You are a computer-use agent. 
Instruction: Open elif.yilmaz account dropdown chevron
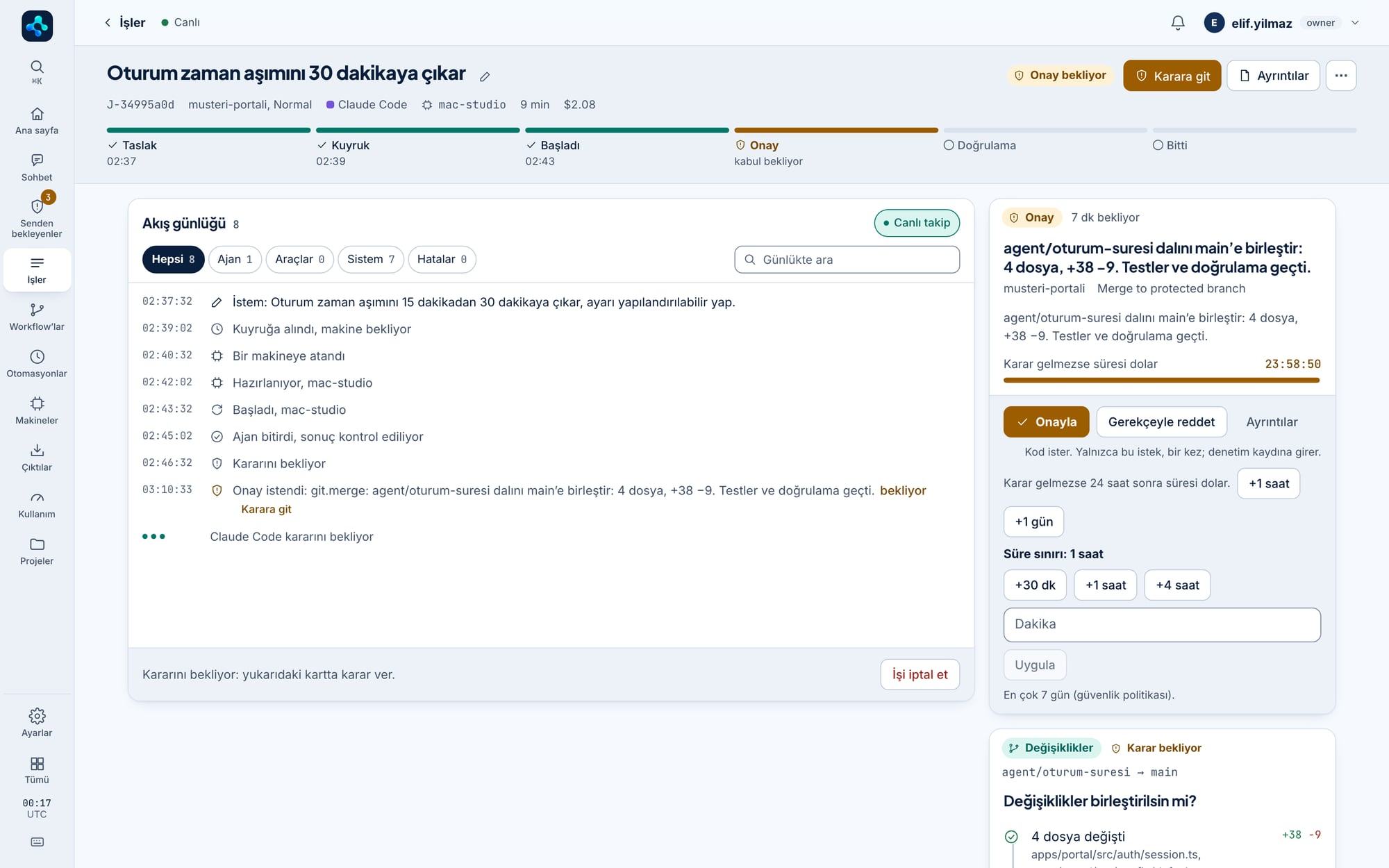coord(1354,23)
